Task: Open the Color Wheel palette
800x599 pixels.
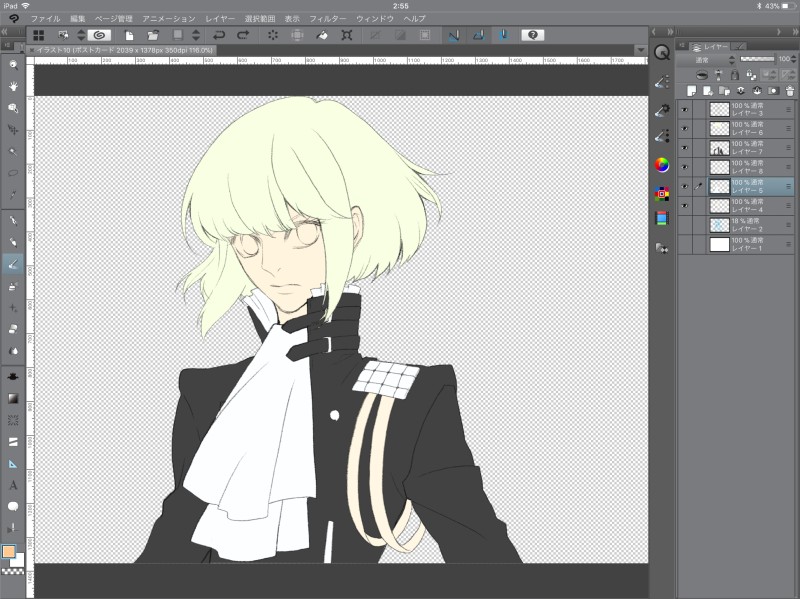Action: point(662,165)
